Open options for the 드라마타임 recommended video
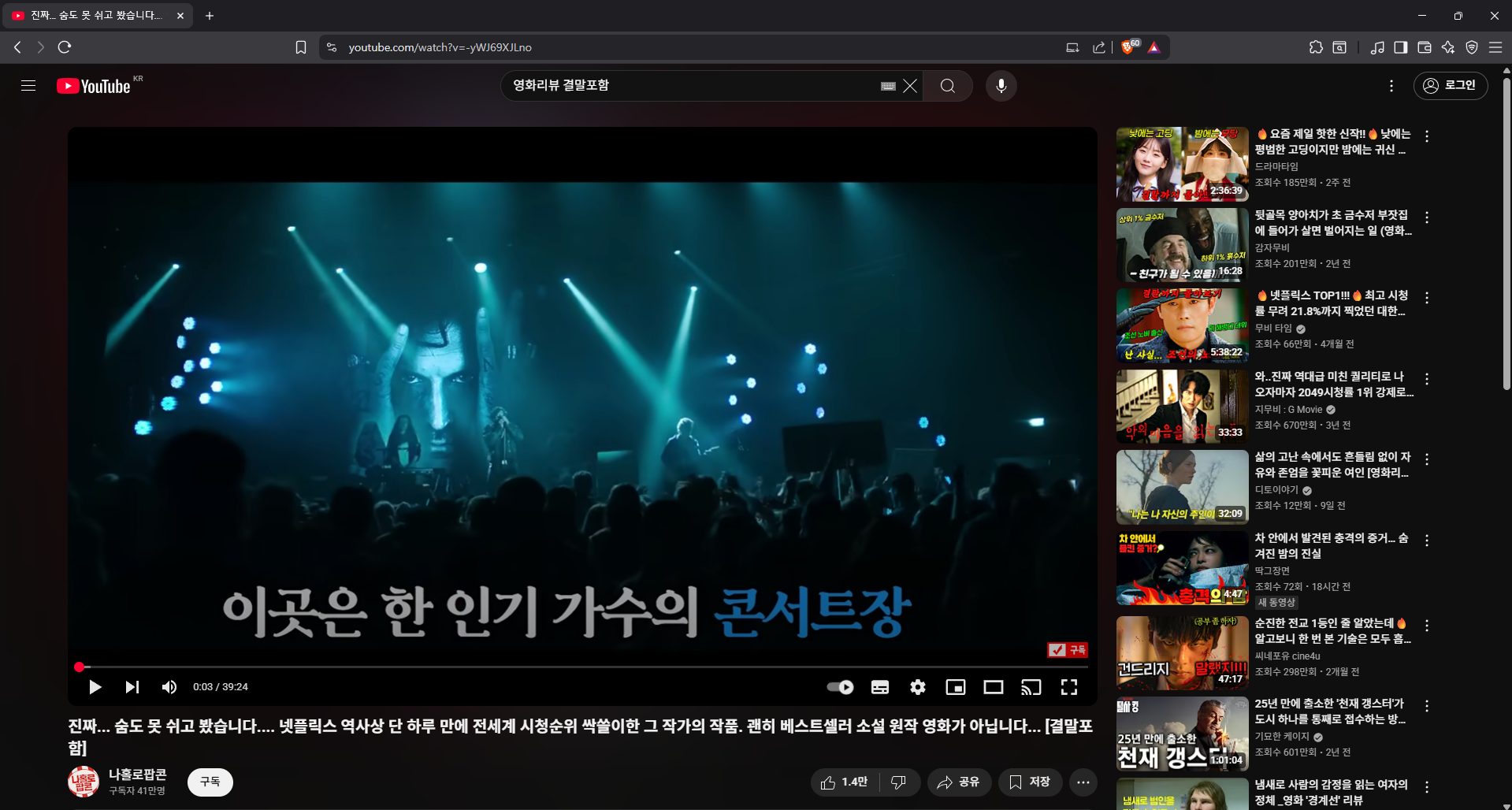The height and width of the screenshot is (810, 1512). point(1427,136)
